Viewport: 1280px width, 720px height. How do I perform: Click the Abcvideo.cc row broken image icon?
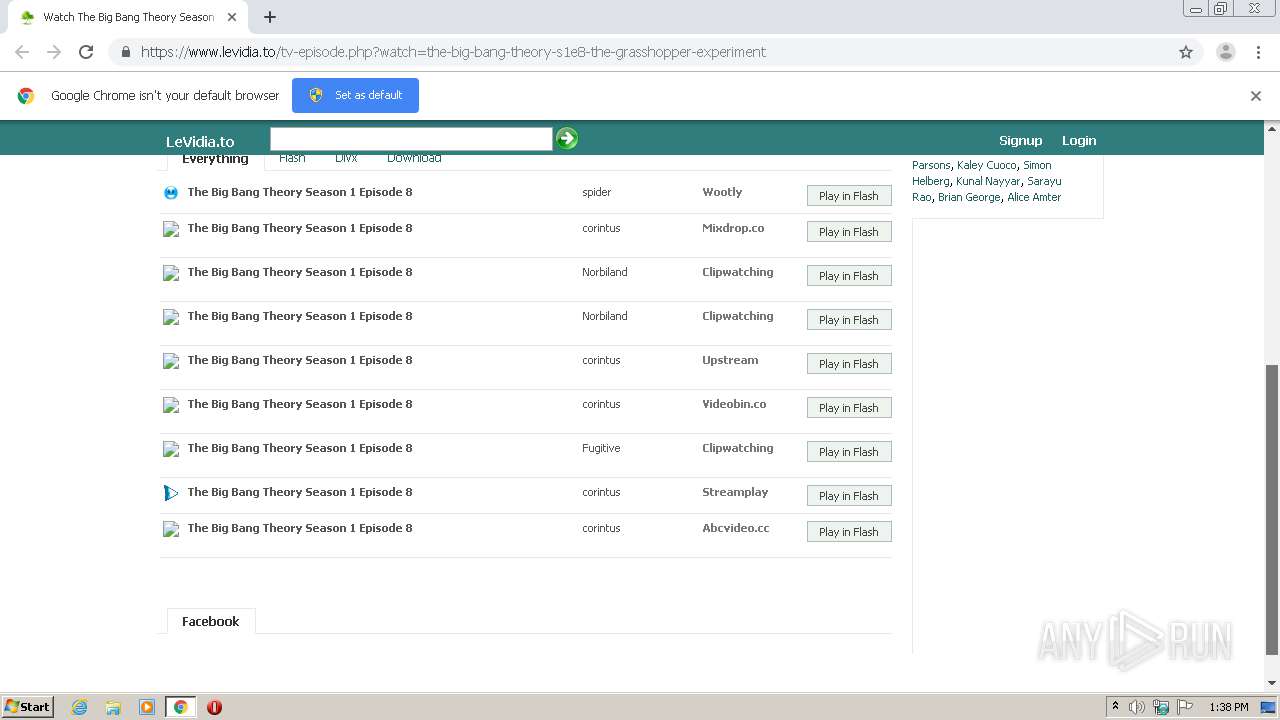tap(171, 529)
